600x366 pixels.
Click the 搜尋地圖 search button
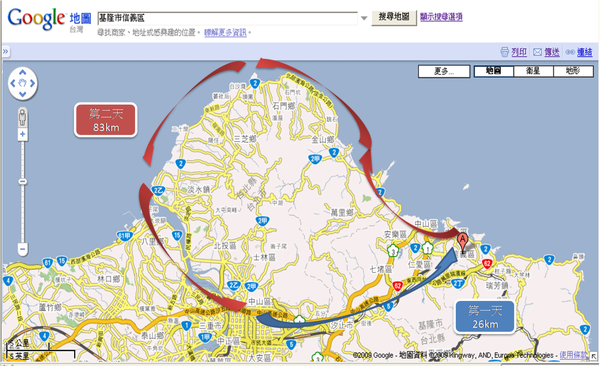[x=394, y=17]
